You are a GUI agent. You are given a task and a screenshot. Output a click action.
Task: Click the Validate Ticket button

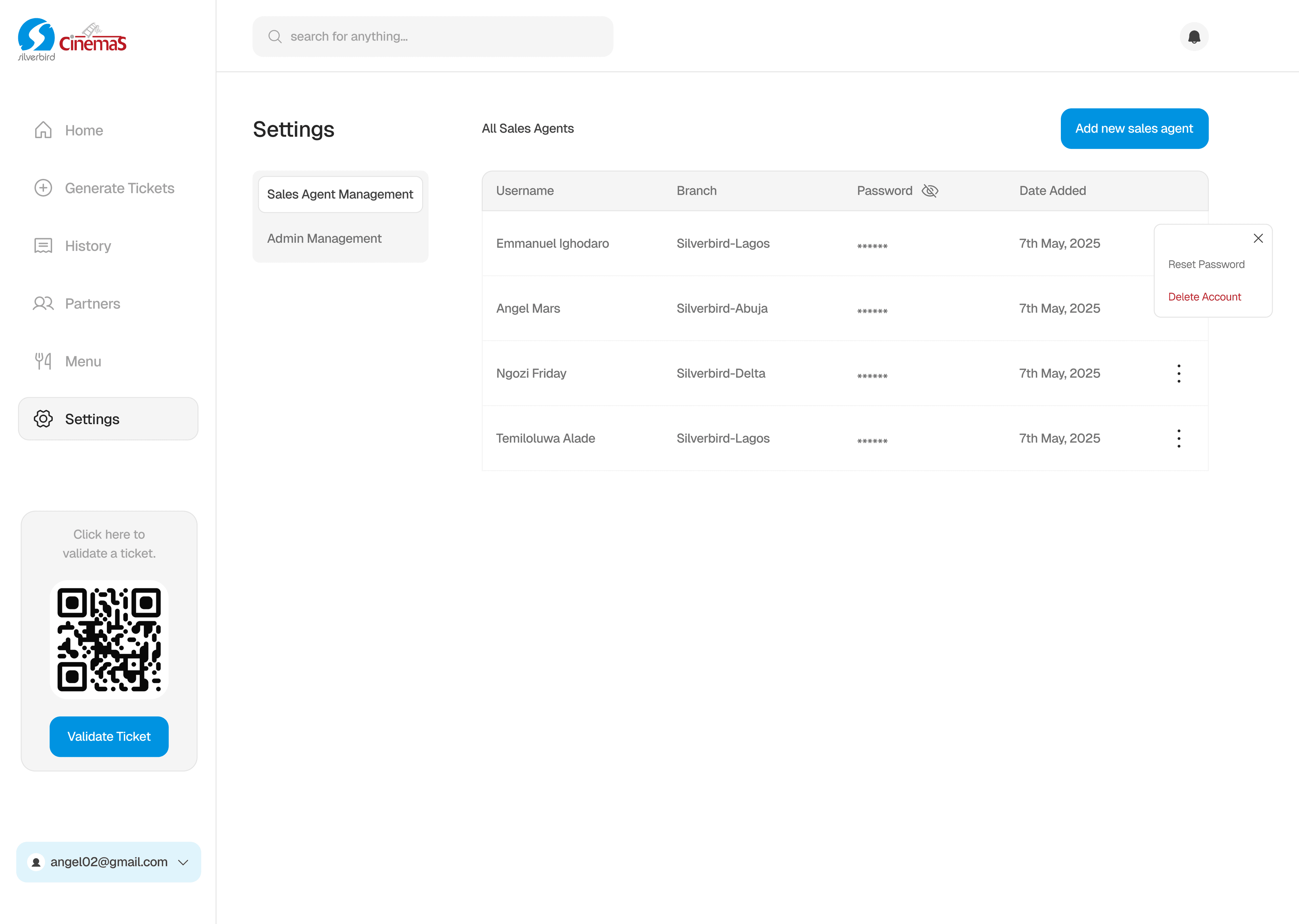point(109,736)
